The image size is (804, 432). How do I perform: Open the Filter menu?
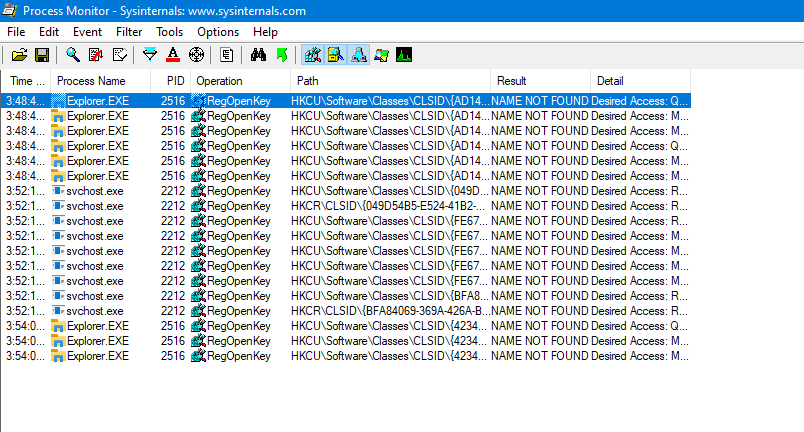tap(128, 31)
